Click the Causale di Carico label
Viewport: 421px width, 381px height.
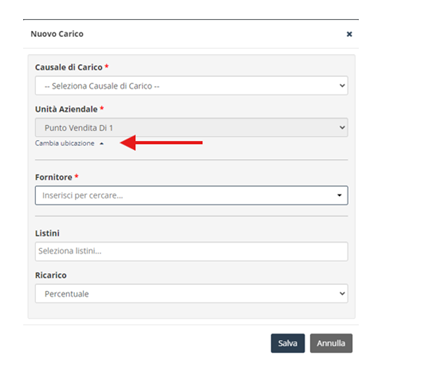[69, 67]
